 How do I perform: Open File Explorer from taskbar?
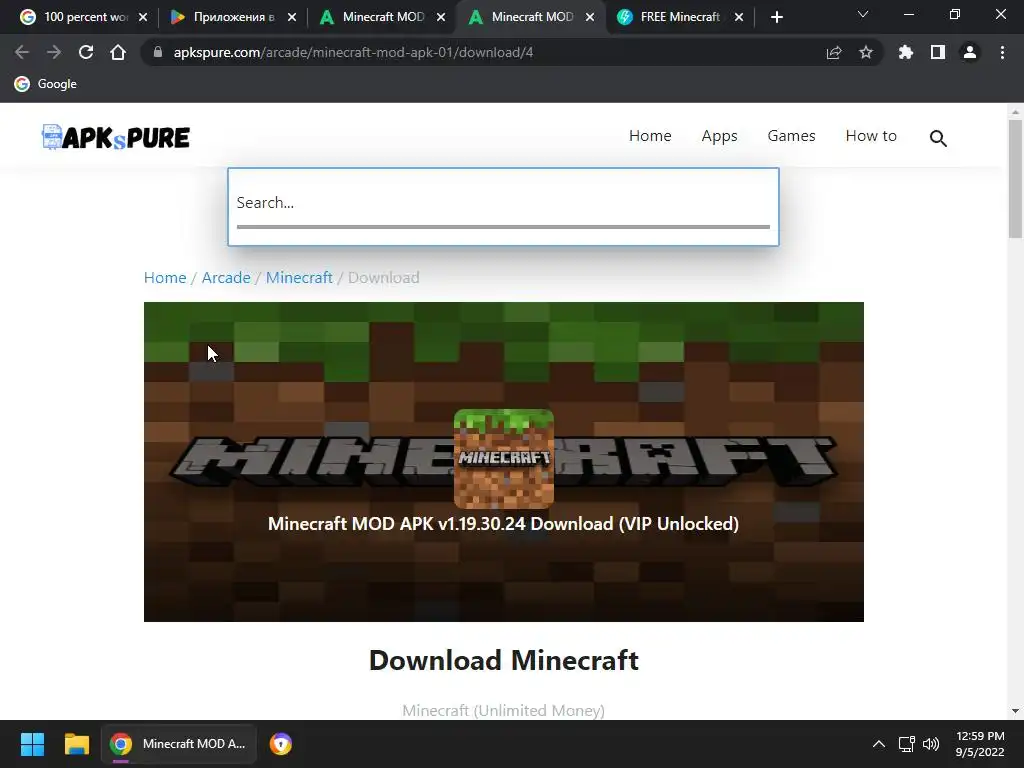[x=76, y=744]
